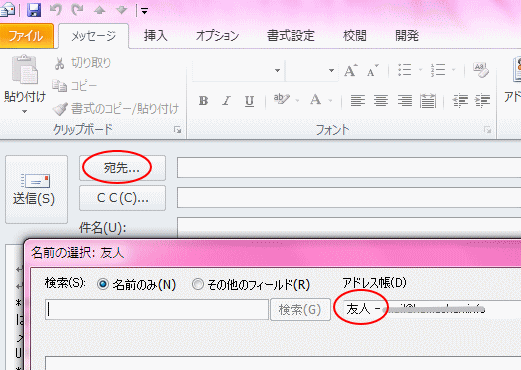Open the highlight color dropdown arrow

[x=297, y=100]
